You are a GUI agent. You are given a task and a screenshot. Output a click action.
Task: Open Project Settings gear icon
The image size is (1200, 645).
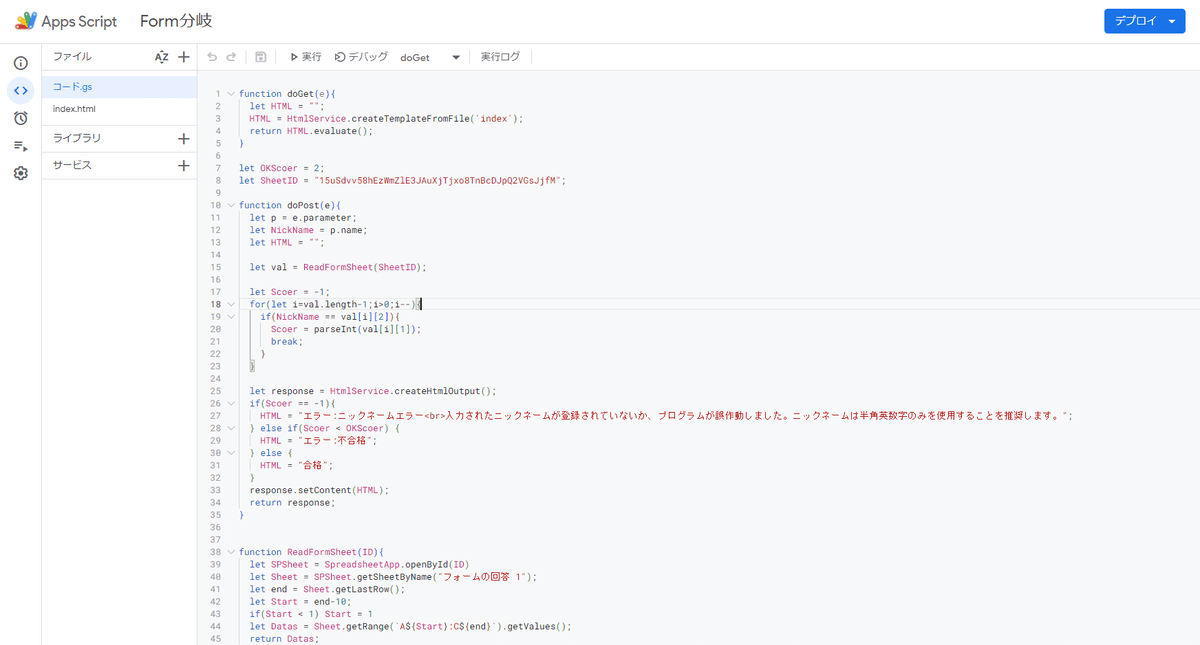pos(20,173)
